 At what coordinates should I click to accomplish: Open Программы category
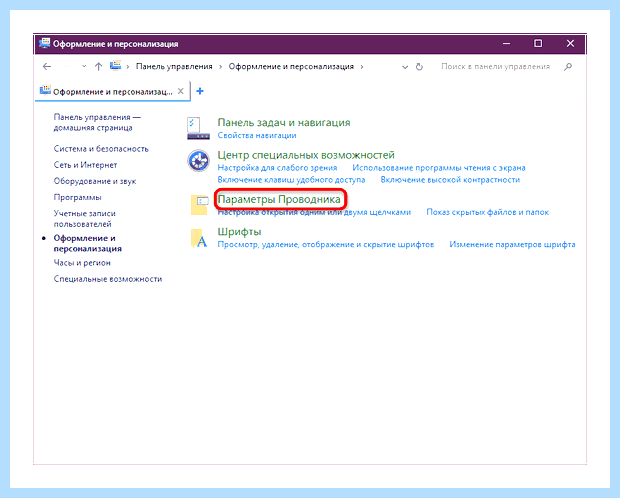[78, 197]
